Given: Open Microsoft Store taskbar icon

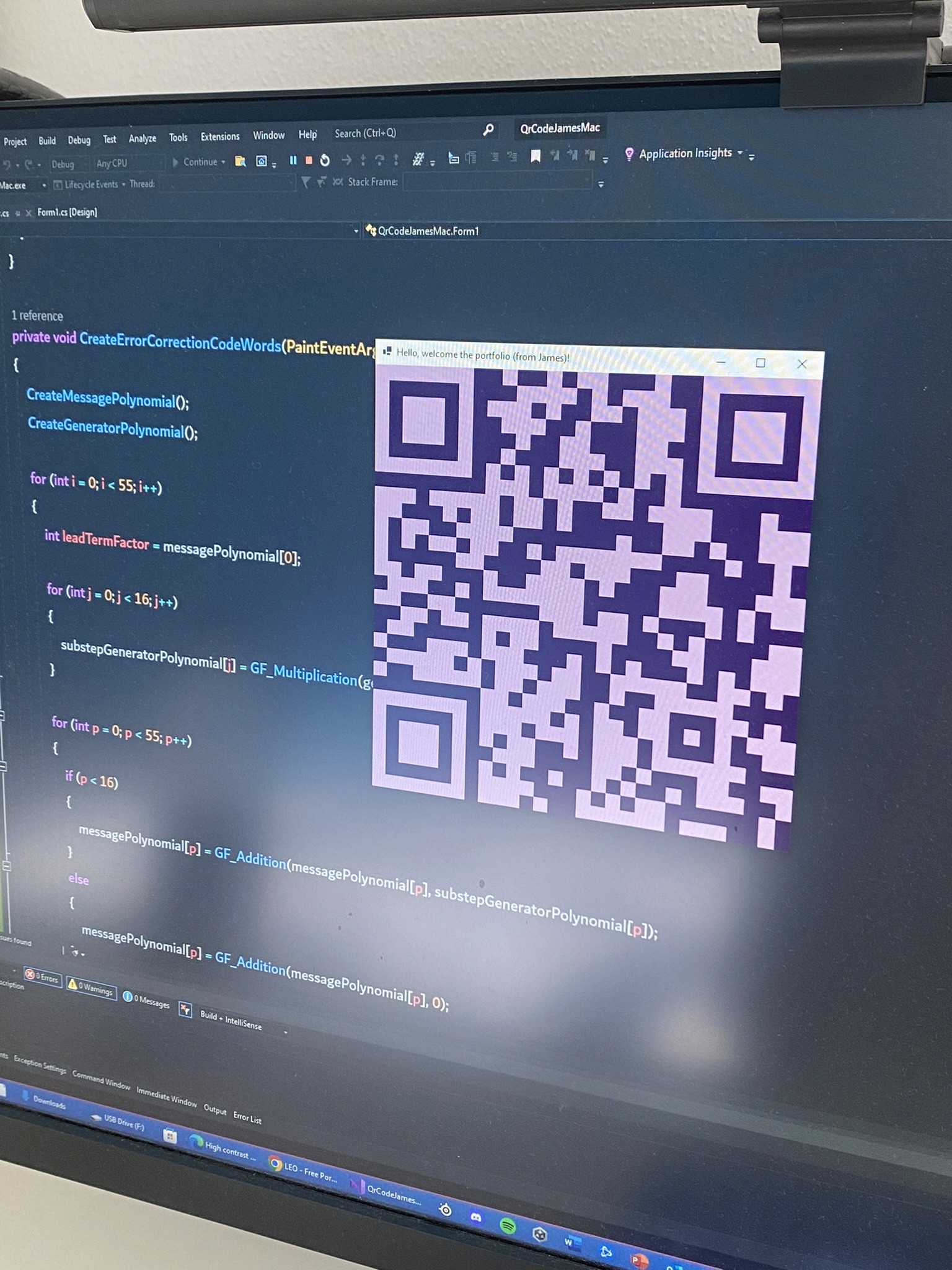Looking at the screenshot, I should 170,1136.
